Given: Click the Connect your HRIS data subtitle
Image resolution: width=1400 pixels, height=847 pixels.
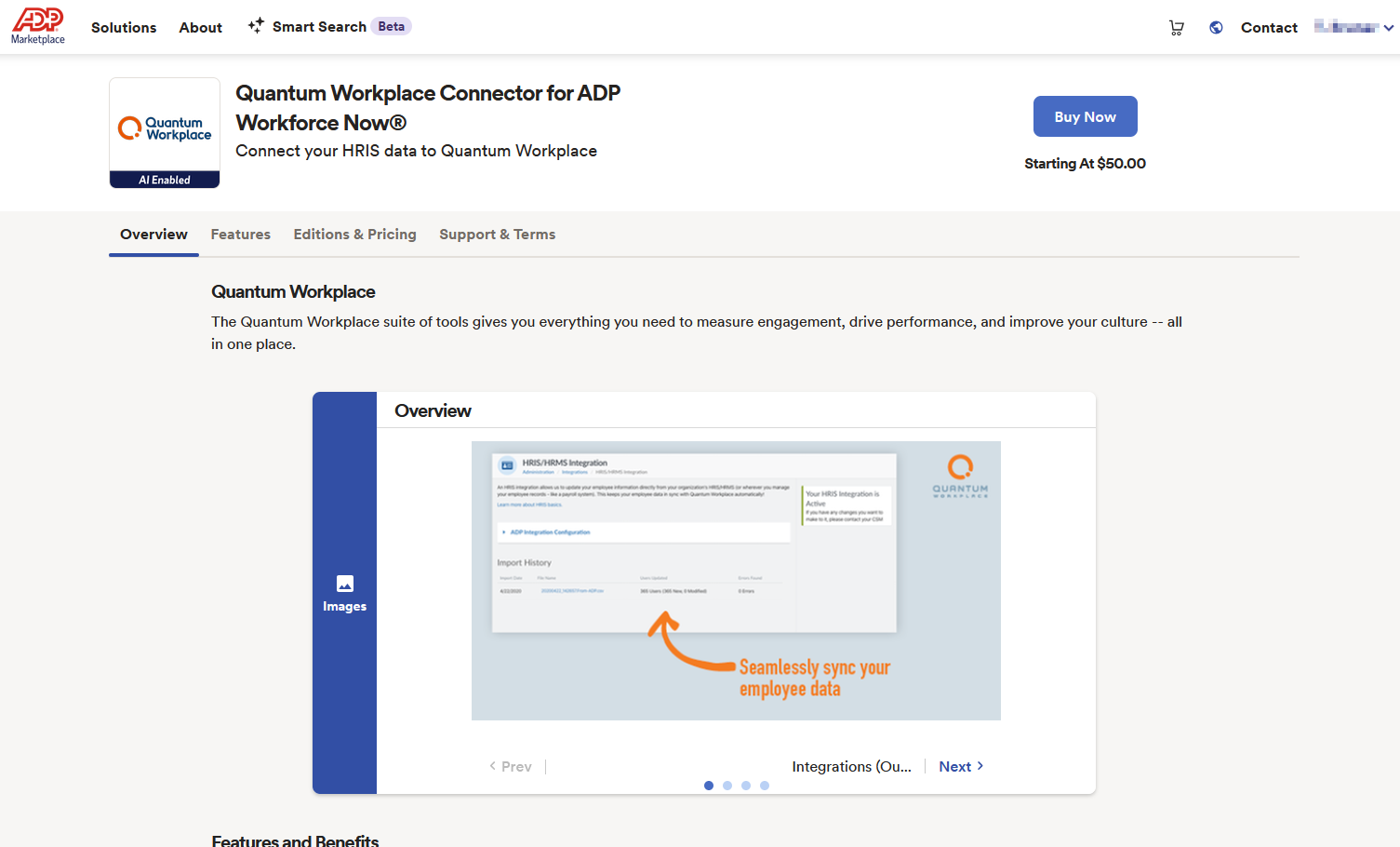Looking at the screenshot, I should 416,151.
